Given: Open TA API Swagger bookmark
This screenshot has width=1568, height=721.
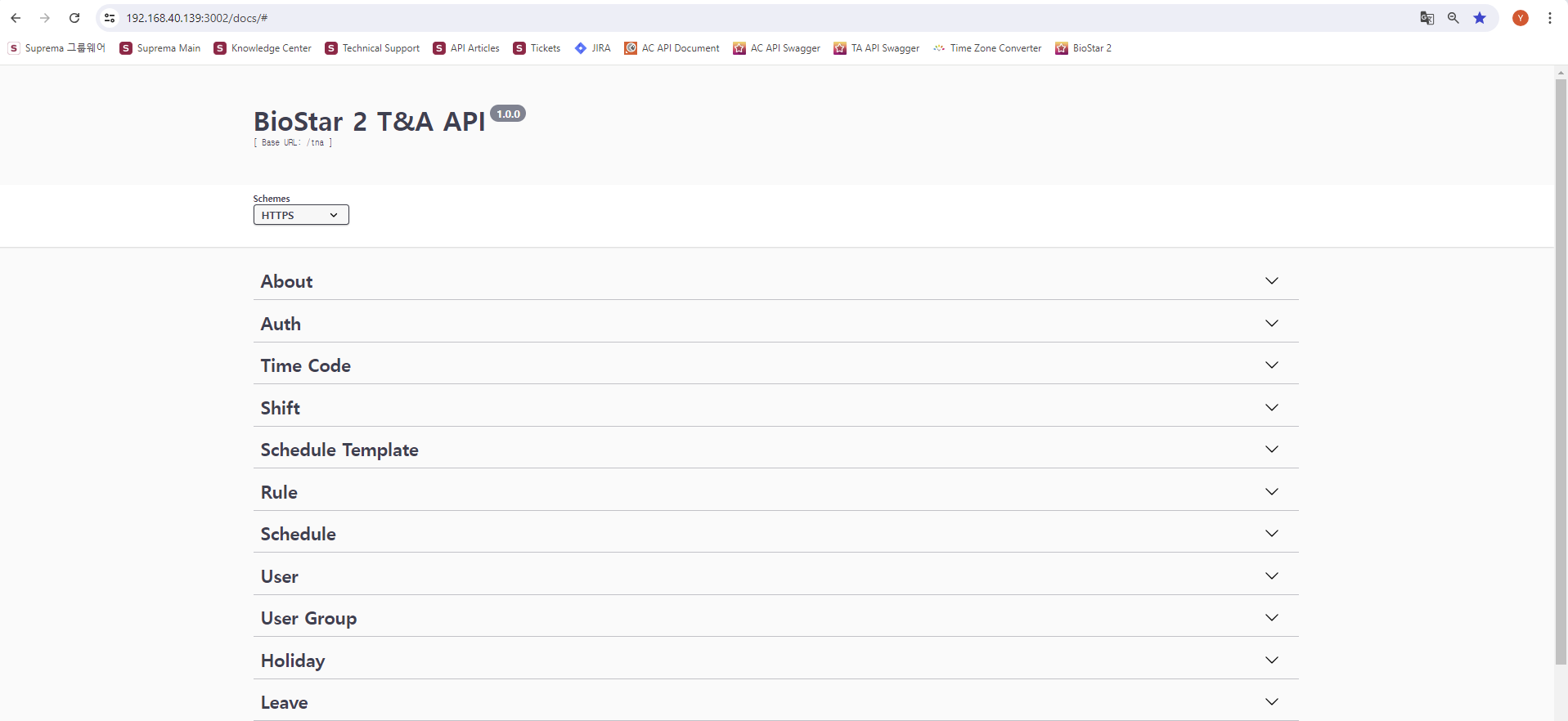Looking at the screenshot, I should click(877, 48).
